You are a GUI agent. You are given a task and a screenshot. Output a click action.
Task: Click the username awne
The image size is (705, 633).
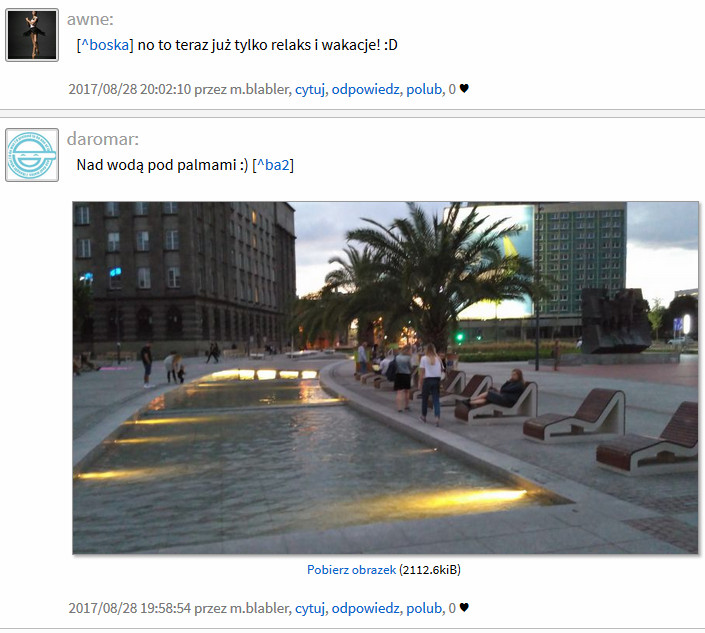pos(90,19)
